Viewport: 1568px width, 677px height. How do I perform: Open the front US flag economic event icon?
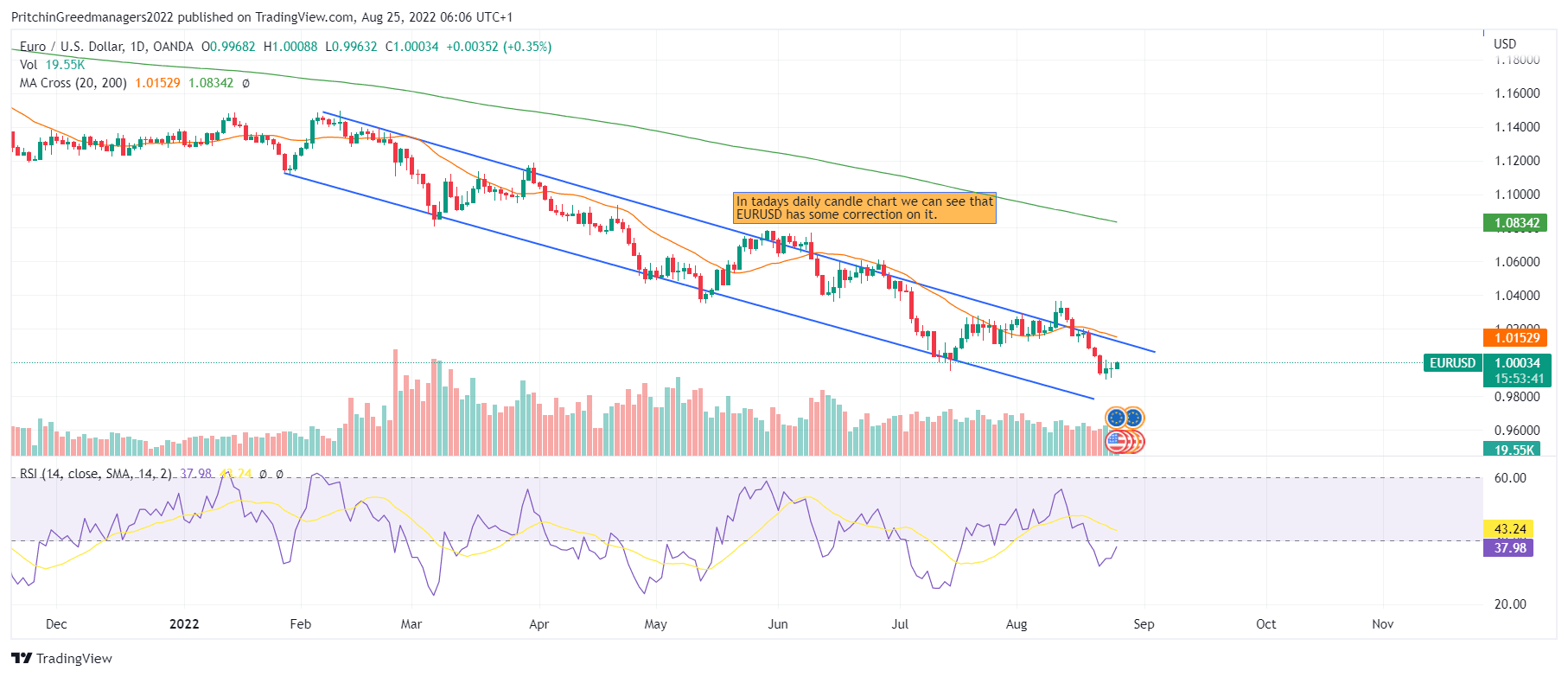(1117, 442)
